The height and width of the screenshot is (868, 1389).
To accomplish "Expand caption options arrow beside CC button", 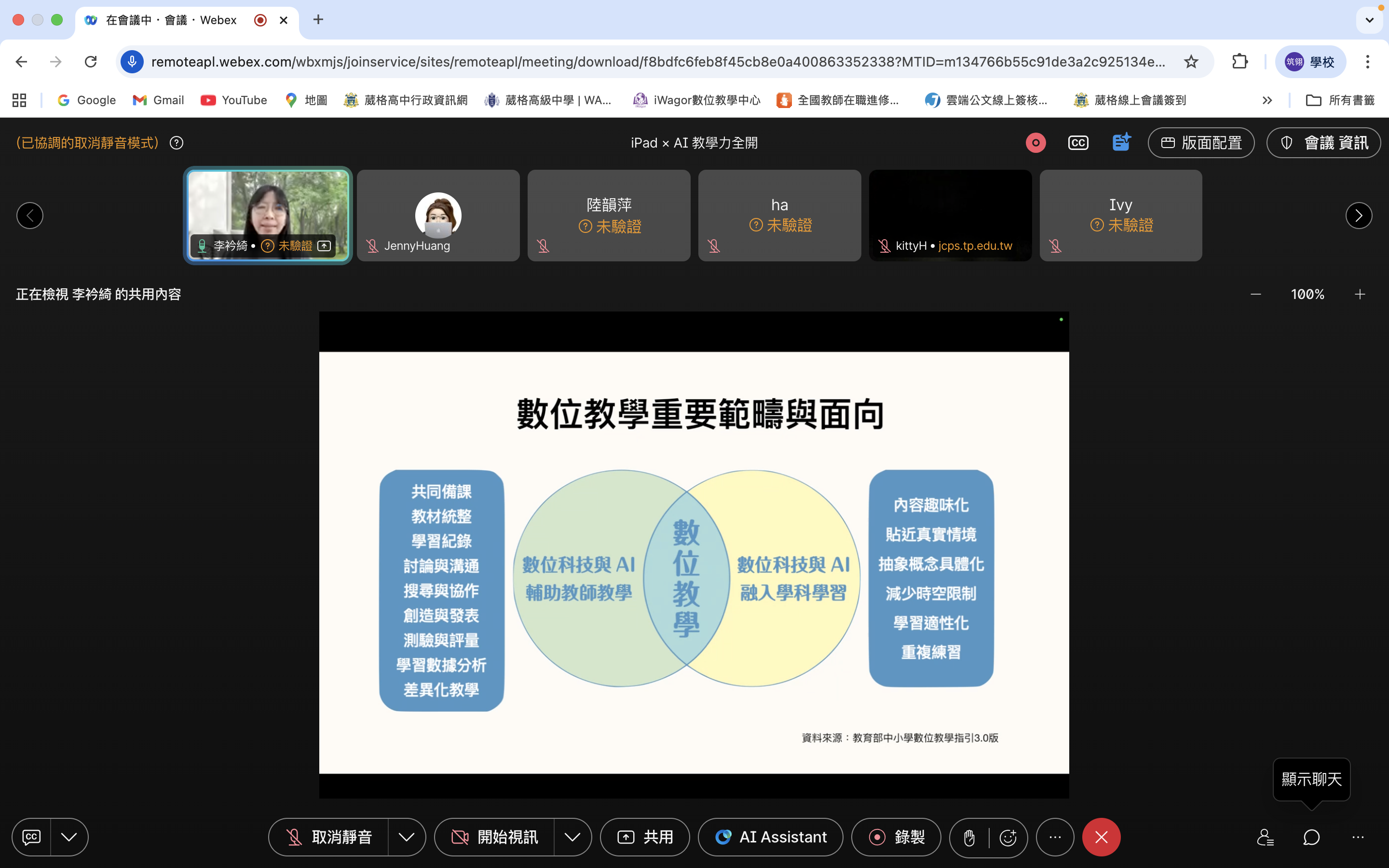I will [69, 837].
